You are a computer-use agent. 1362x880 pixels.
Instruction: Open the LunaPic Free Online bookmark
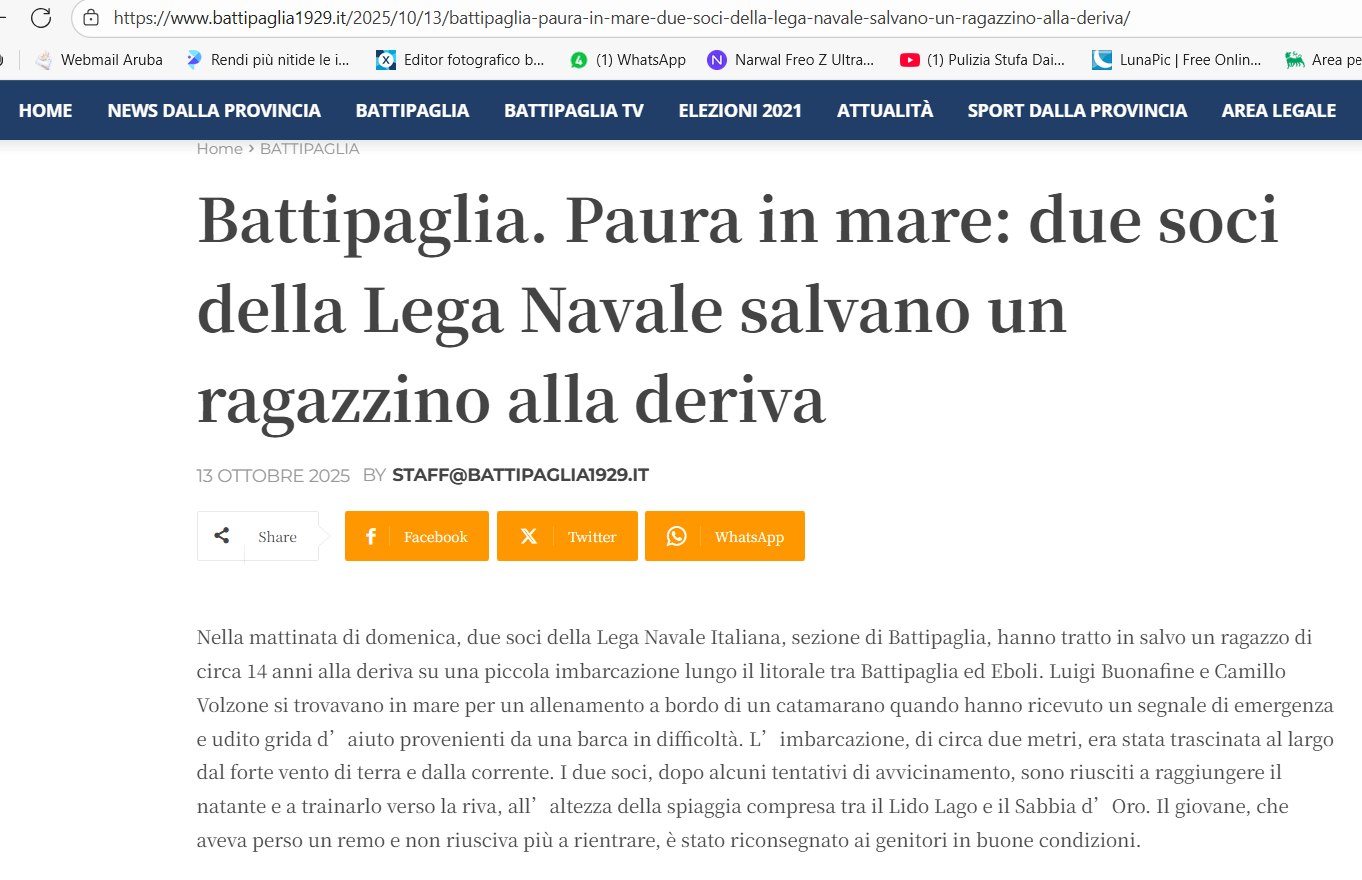(1177, 60)
